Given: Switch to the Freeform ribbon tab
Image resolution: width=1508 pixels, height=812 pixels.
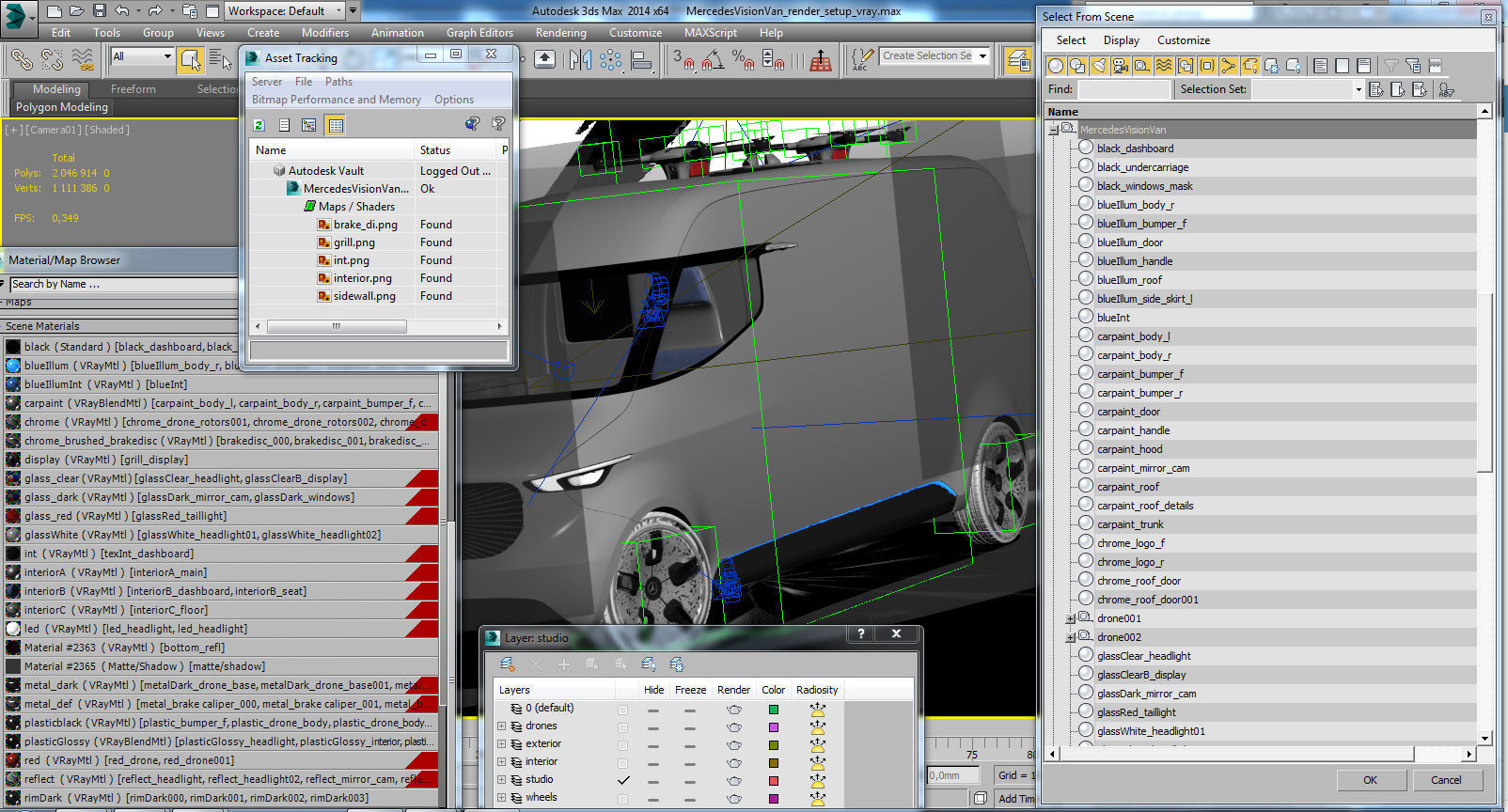Looking at the screenshot, I should [x=134, y=89].
